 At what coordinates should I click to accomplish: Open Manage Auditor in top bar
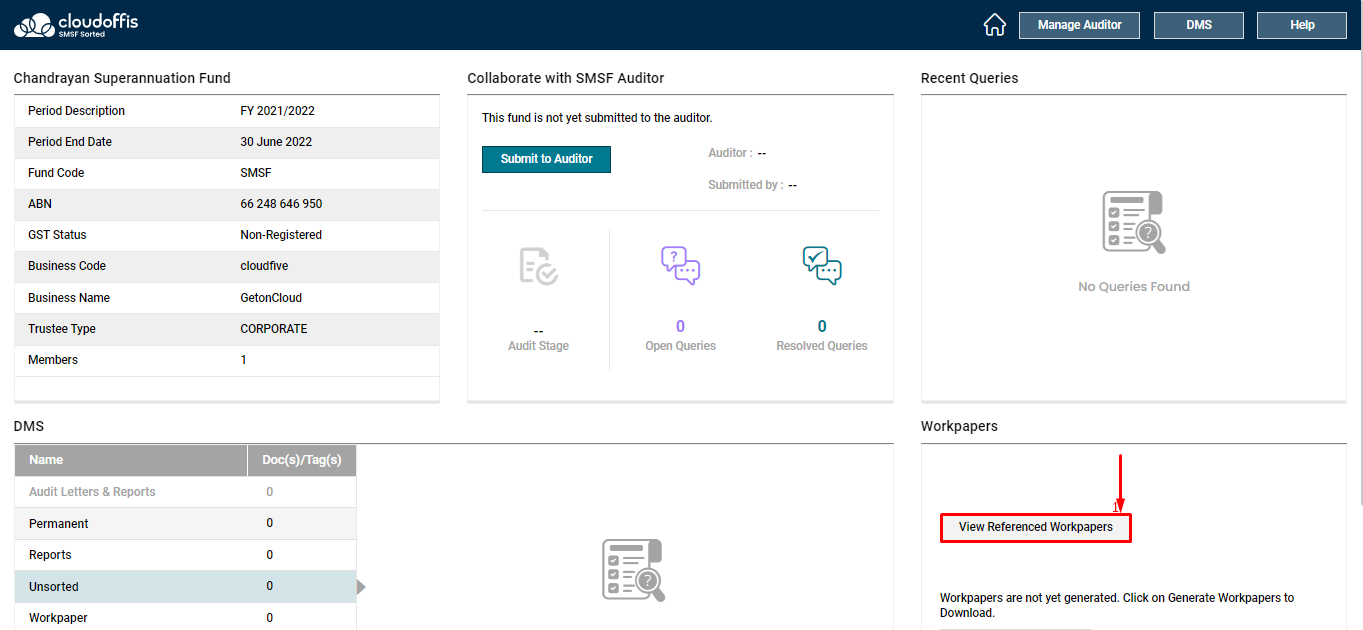[1079, 25]
